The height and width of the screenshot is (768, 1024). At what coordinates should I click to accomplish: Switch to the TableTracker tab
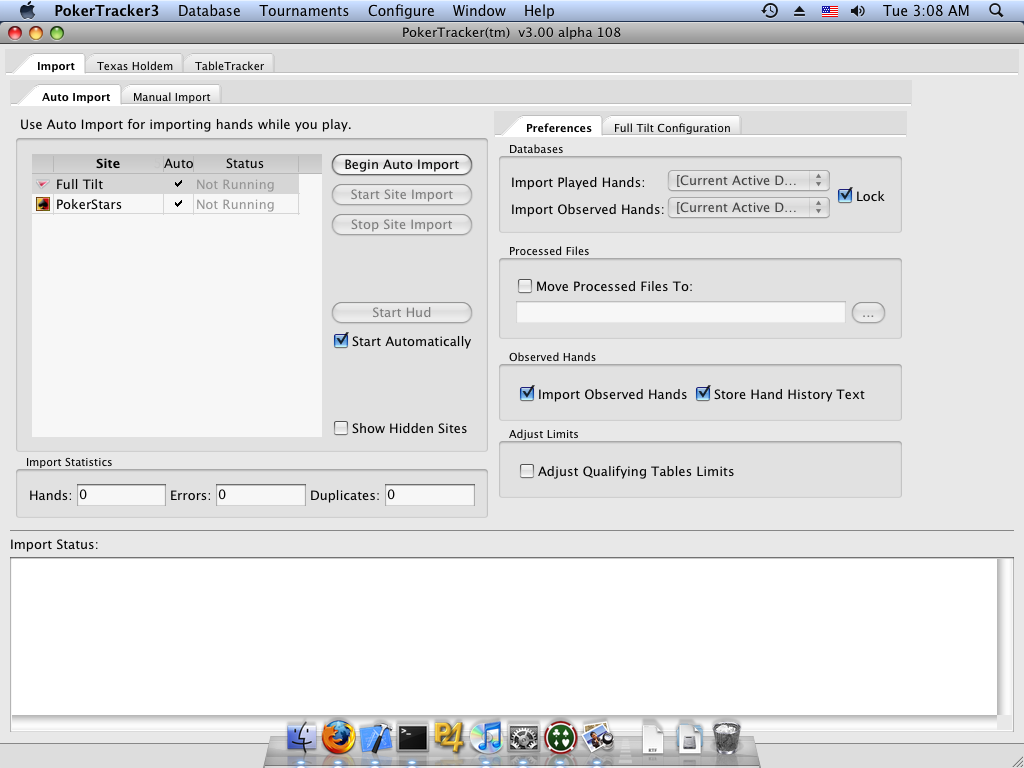click(229, 65)
